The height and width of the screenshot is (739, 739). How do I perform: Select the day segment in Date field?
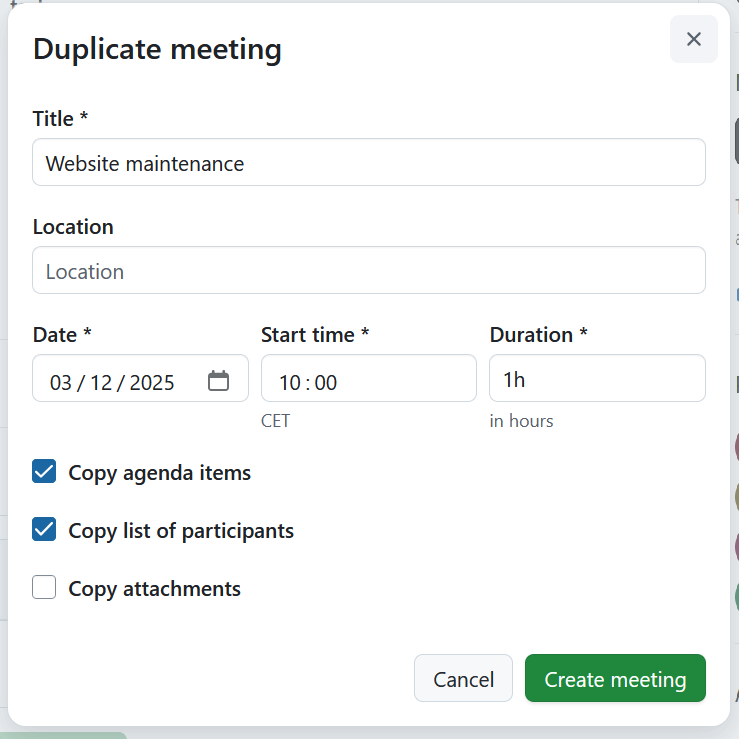101,382
